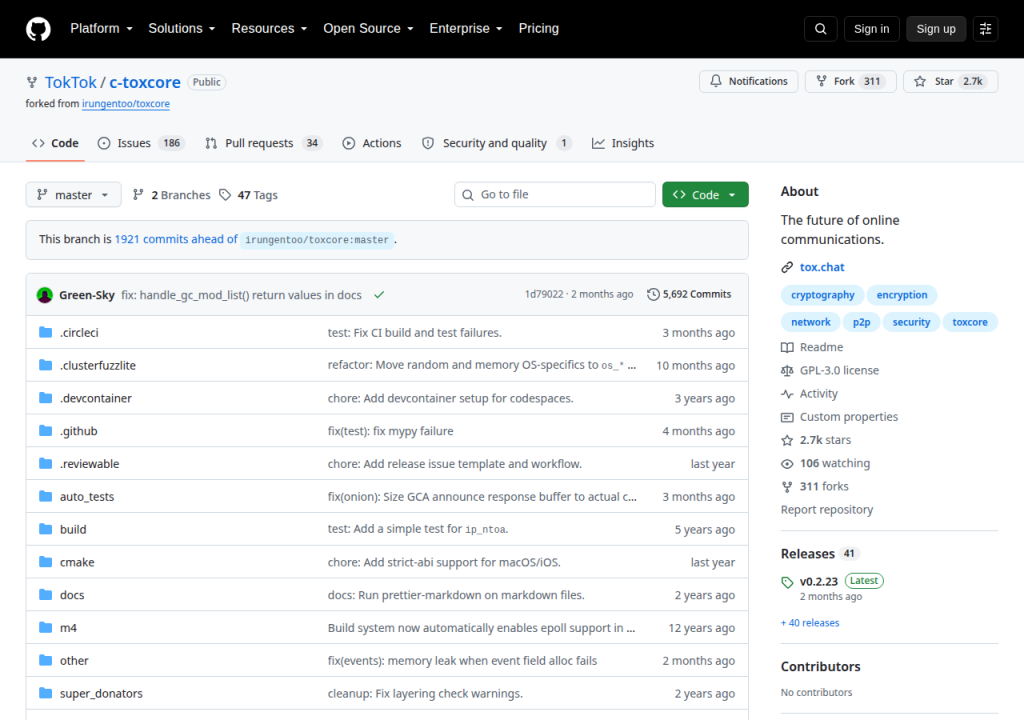
Task: Switch to the Pull requests tab
Action: coord(264,143)
